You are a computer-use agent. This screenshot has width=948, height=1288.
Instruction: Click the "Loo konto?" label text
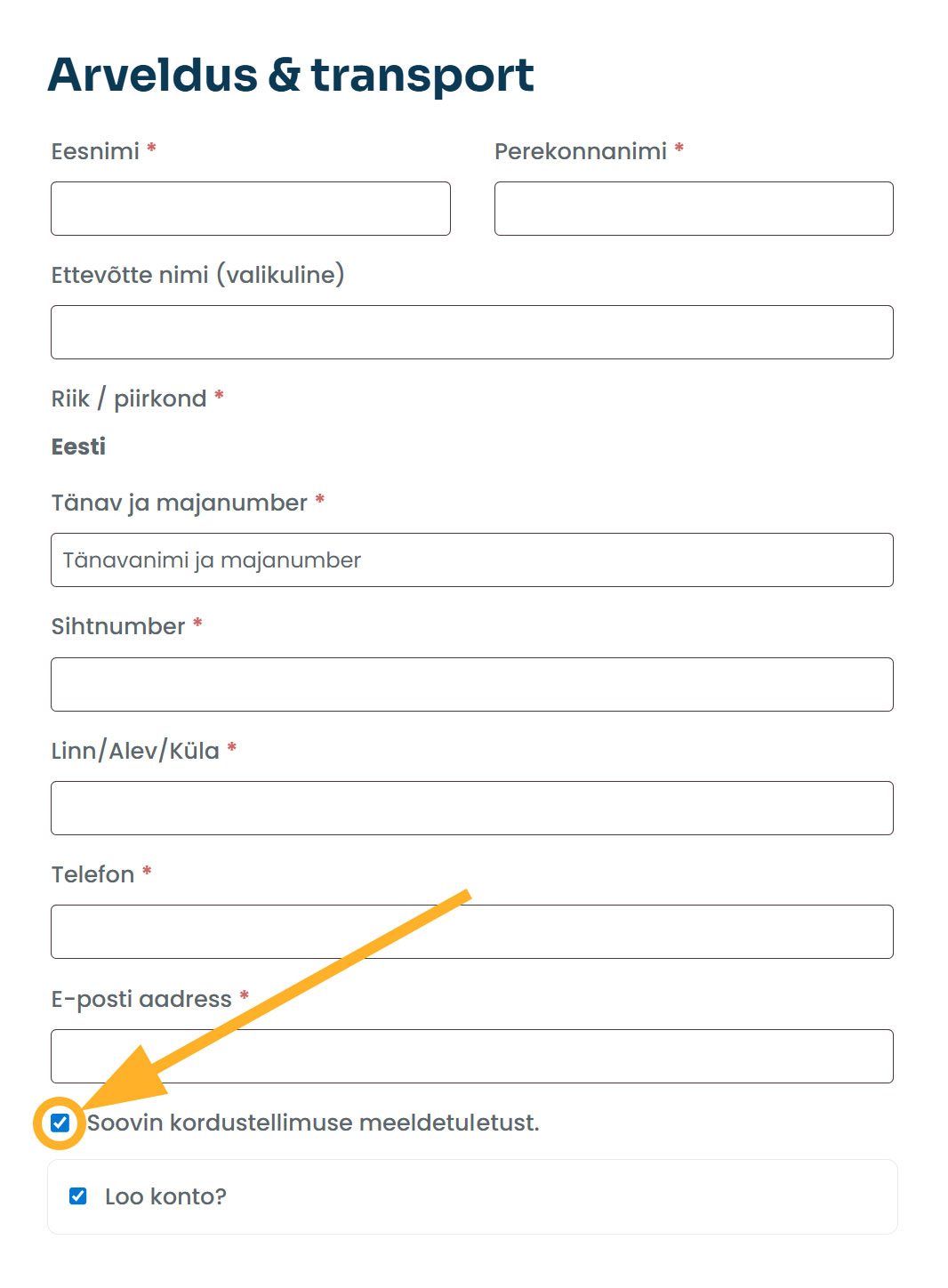(x=165, y=1196)
